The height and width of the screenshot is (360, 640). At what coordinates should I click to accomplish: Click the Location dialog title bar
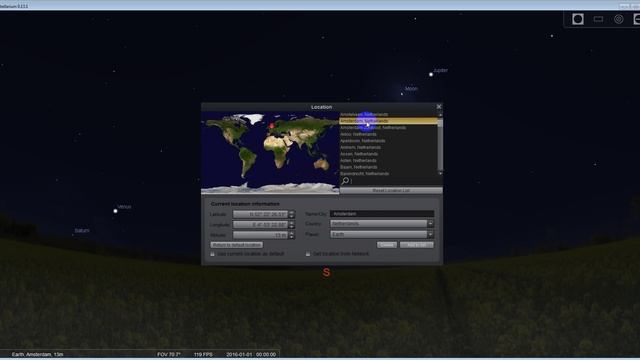[321, 107]
